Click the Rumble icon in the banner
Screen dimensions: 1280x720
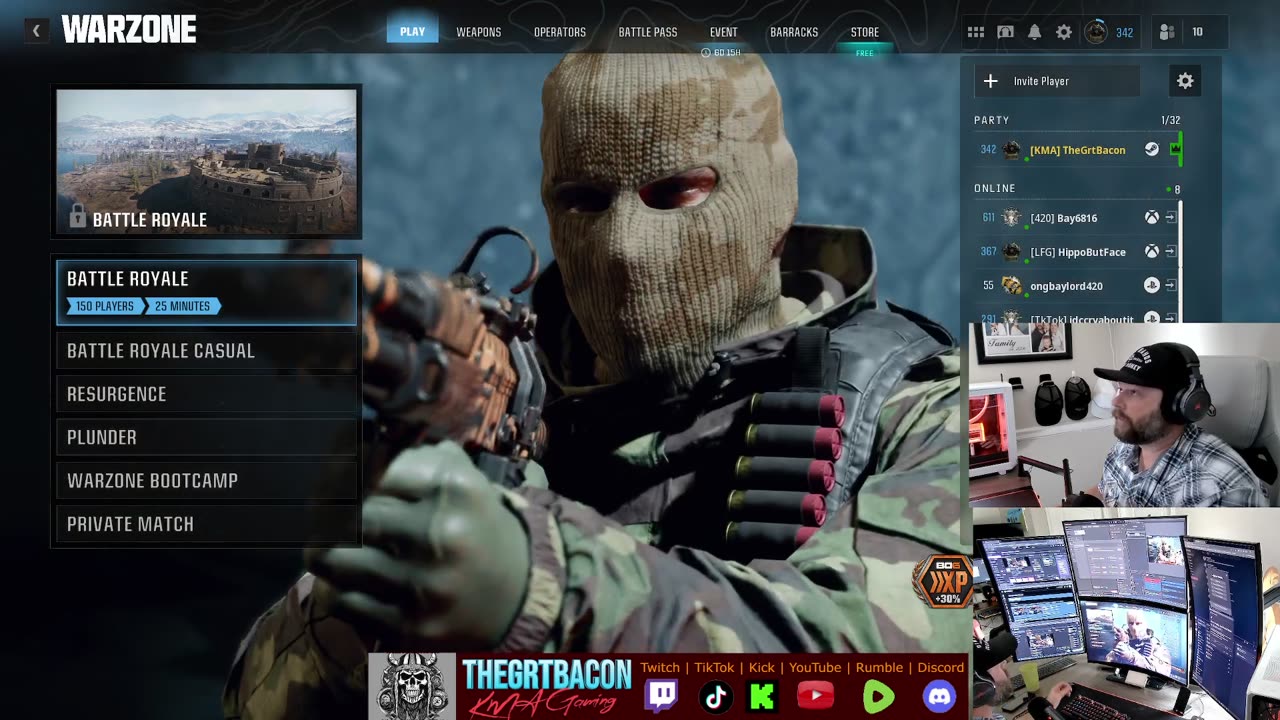pyautogui.click(x=878, y=696)
